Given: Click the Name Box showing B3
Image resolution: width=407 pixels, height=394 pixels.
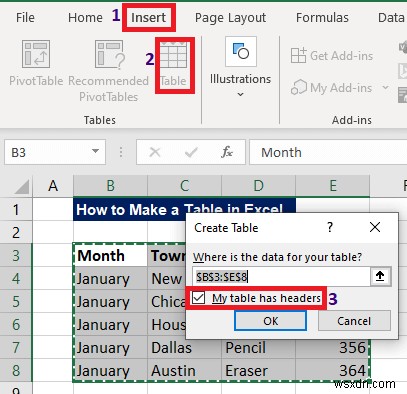Looking at the screenshot, I should (47, 152).
